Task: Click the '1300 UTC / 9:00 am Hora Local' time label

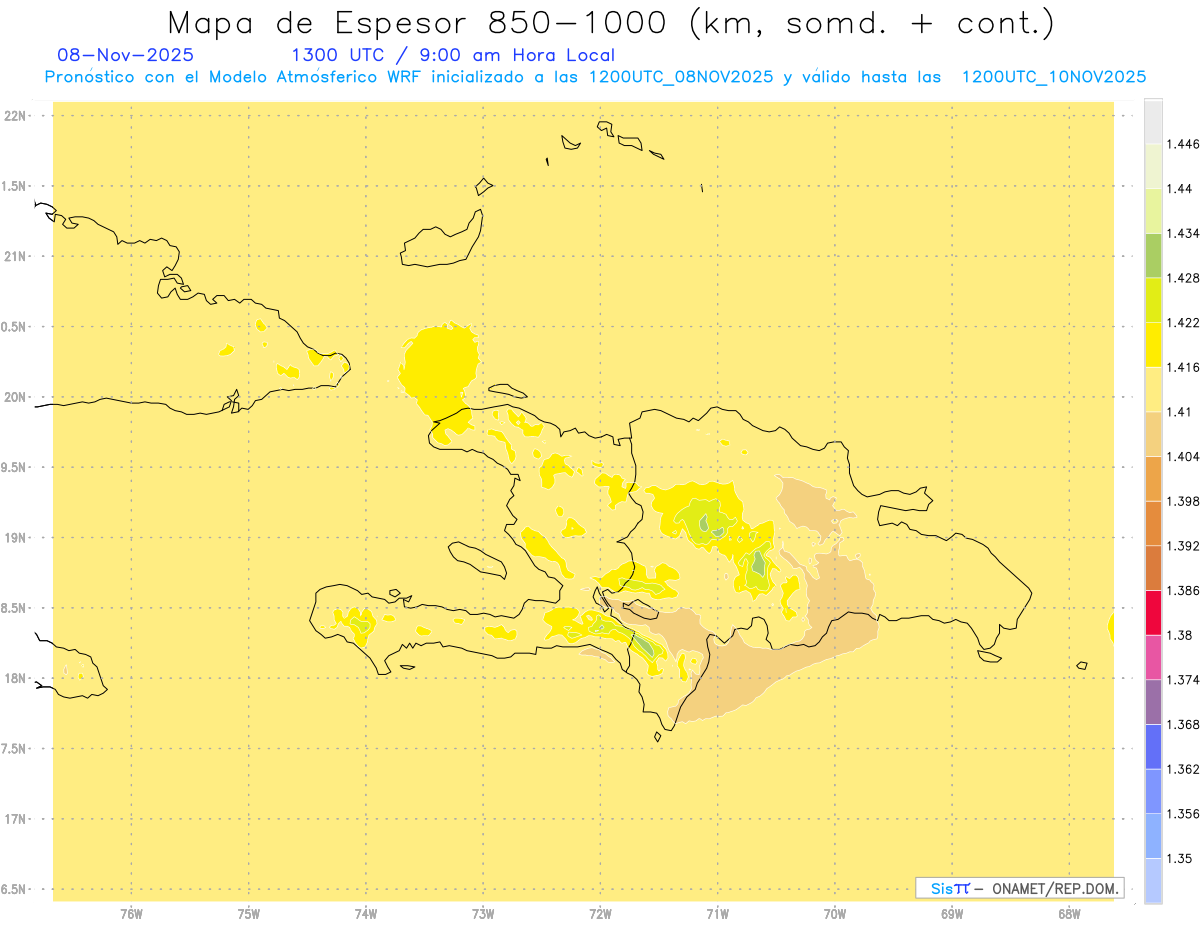Action: [x=452, y=56]
